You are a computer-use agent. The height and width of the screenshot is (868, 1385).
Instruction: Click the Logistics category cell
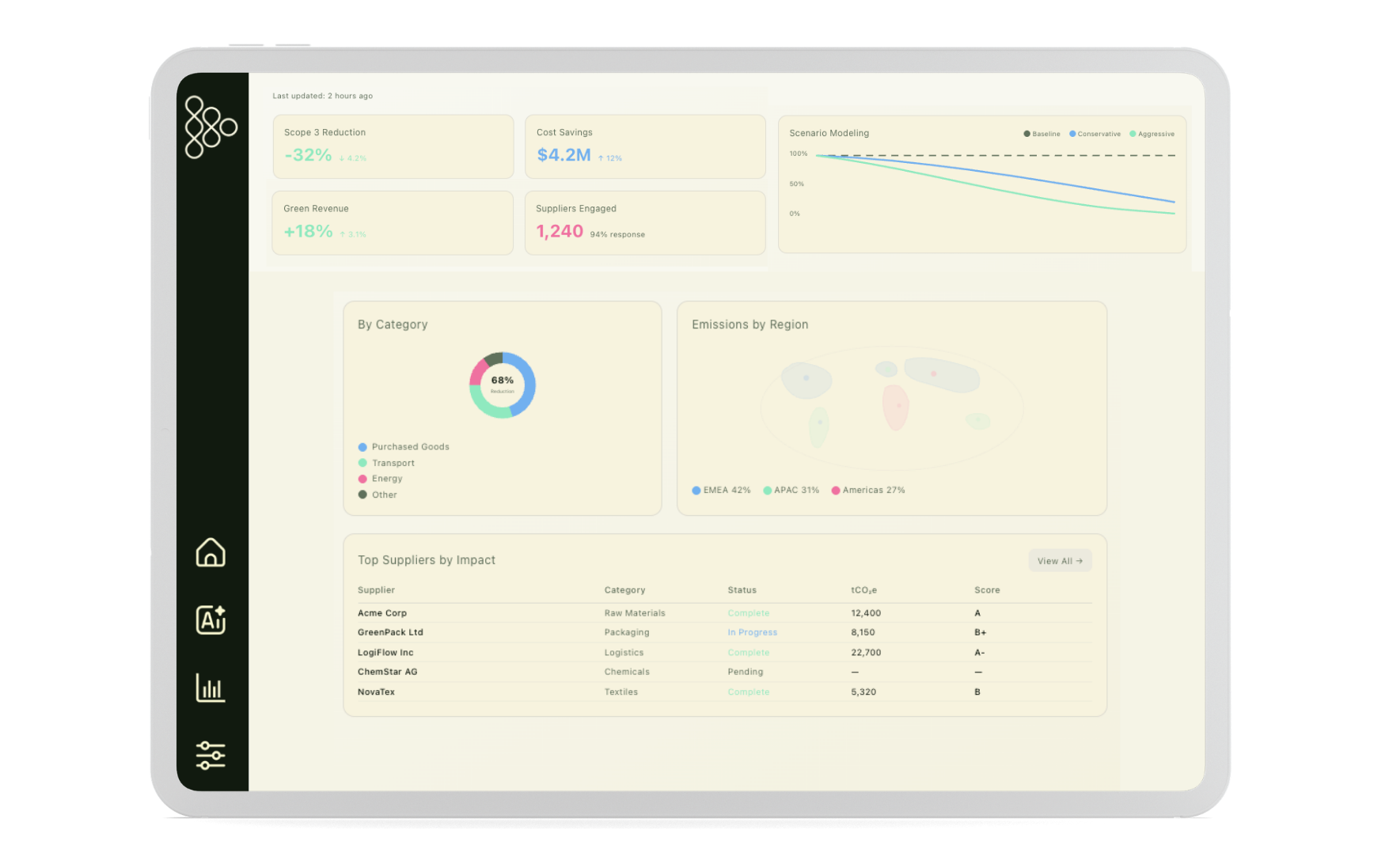click(624, 653)
